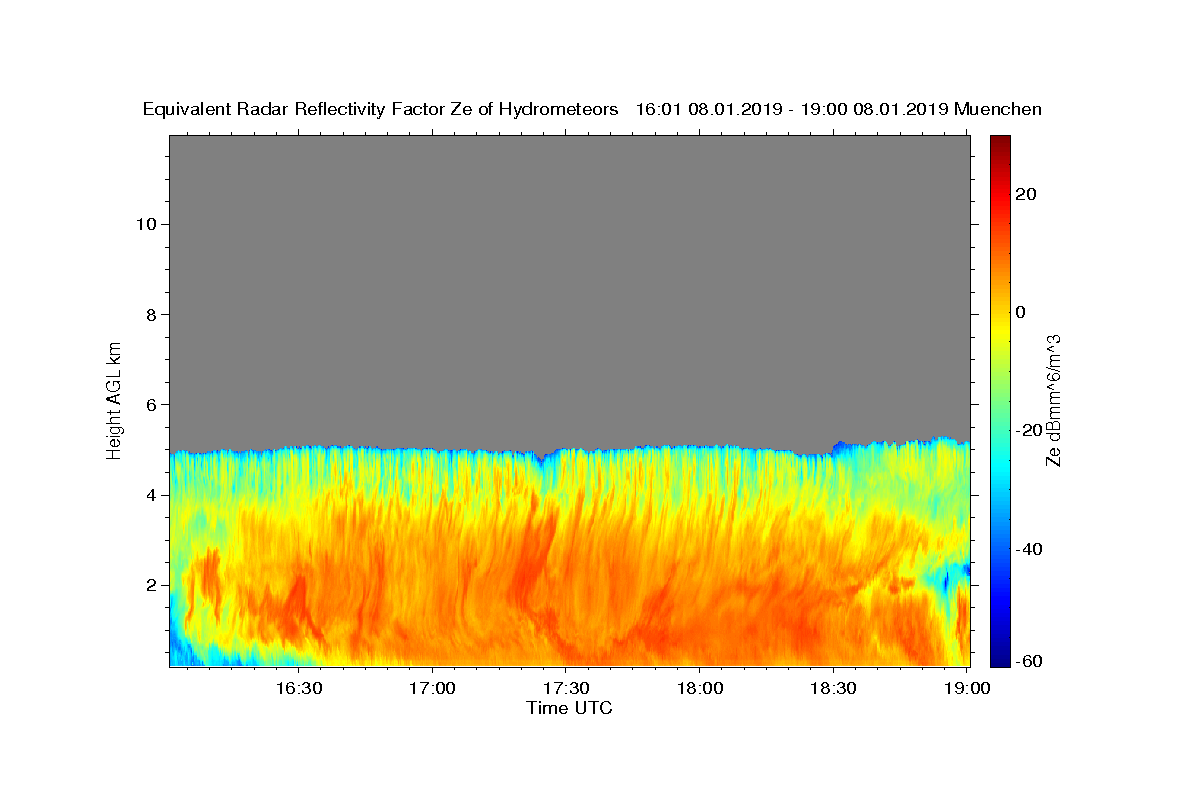This screenshot has width=1200, height=800.
Task: Click the 'Height AGL km' axis label
Action: pos(114,399)
